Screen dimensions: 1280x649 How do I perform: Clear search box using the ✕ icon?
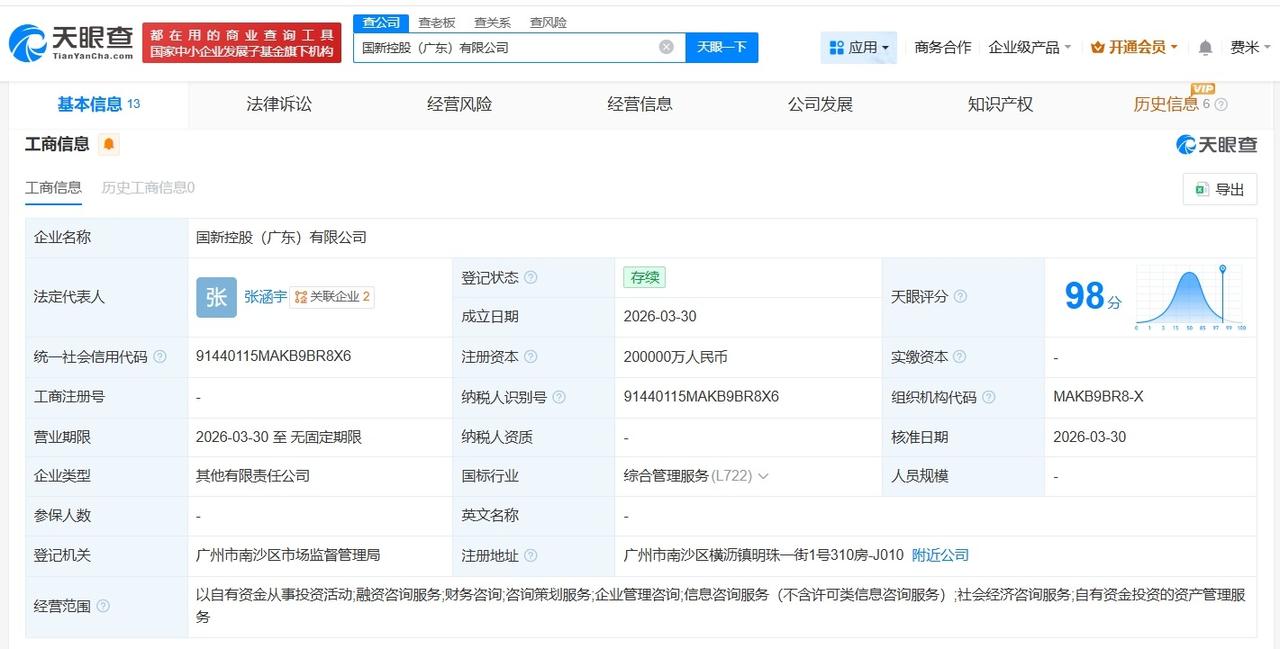pos(665,46)
